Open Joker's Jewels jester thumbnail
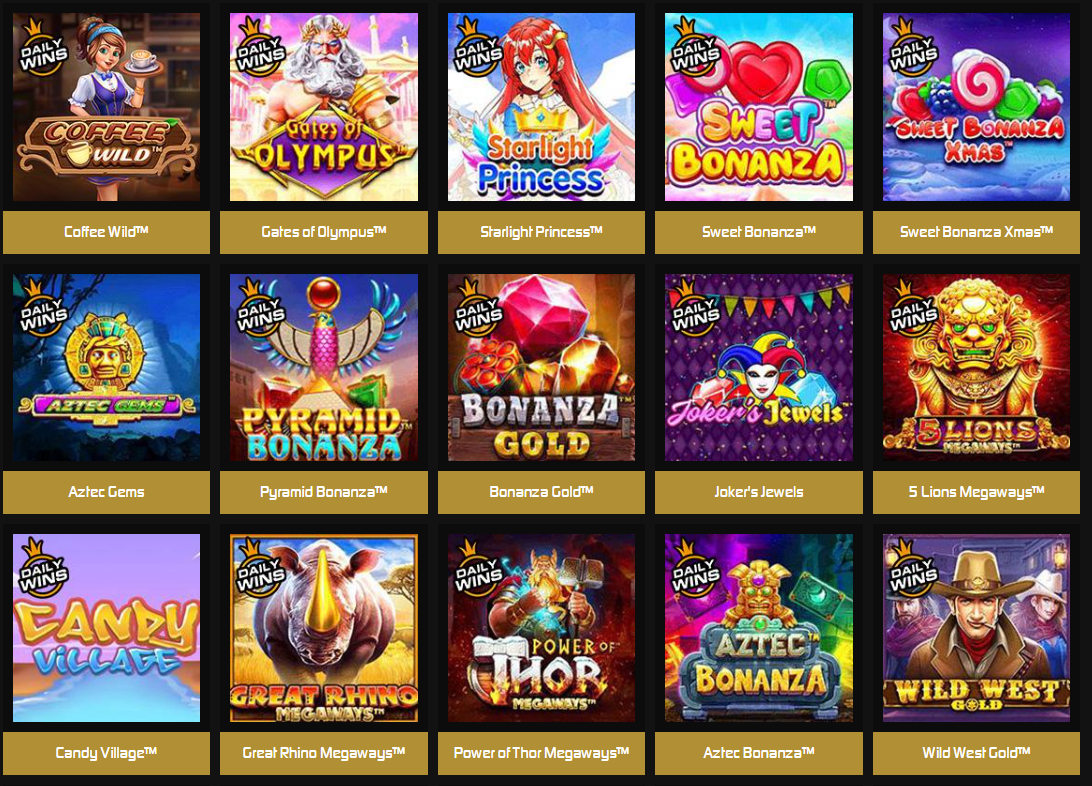 point(758,367)
